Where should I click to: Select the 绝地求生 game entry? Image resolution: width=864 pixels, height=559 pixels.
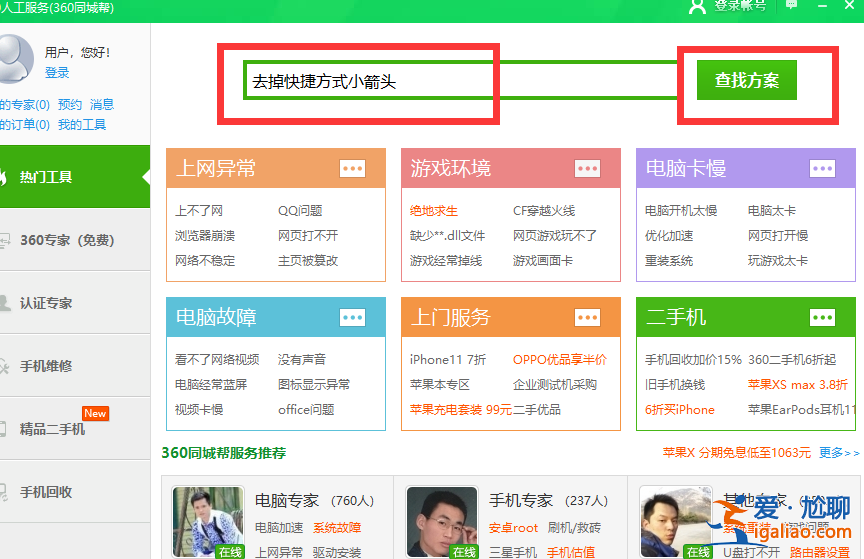[434, 211]
